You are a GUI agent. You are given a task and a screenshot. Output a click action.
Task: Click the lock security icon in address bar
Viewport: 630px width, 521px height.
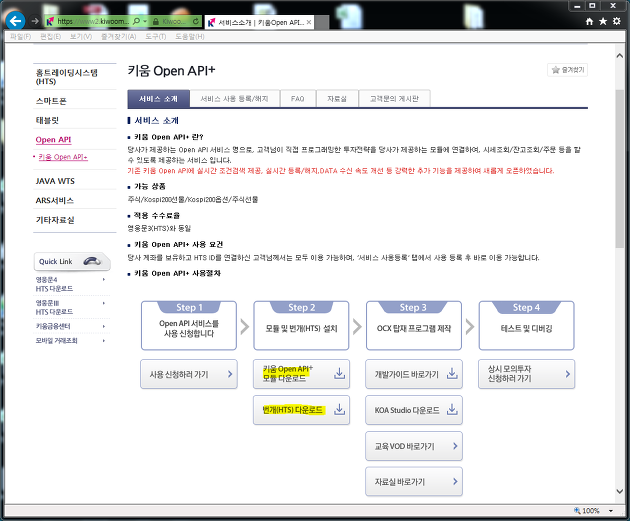point(156,21)
